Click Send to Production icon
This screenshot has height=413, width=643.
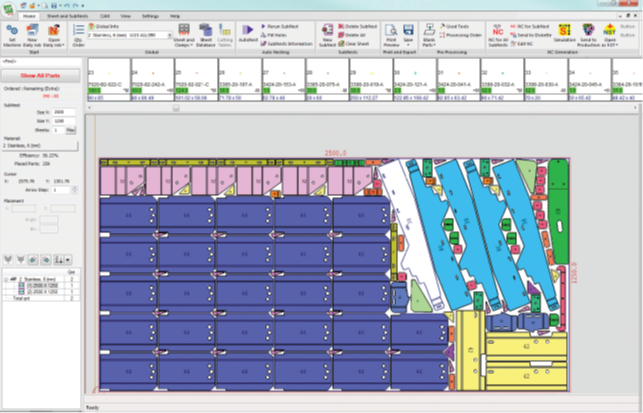pyautogui.click(x=589, y=36)
